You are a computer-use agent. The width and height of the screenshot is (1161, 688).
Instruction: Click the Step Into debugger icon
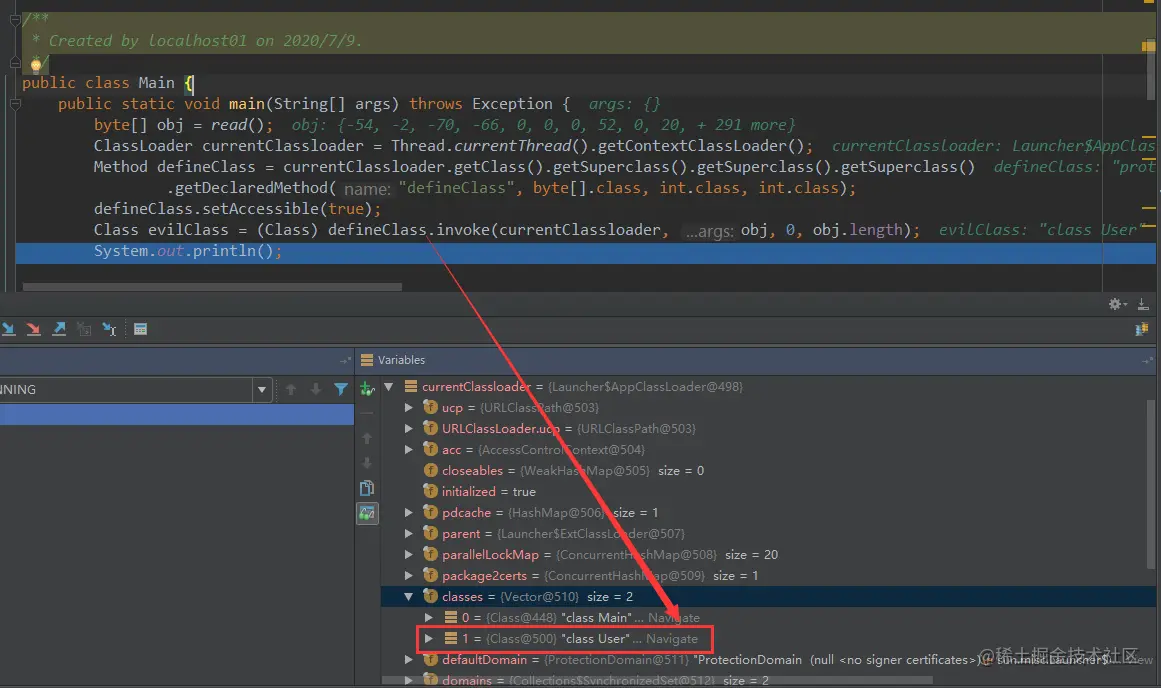coord(8,329)
